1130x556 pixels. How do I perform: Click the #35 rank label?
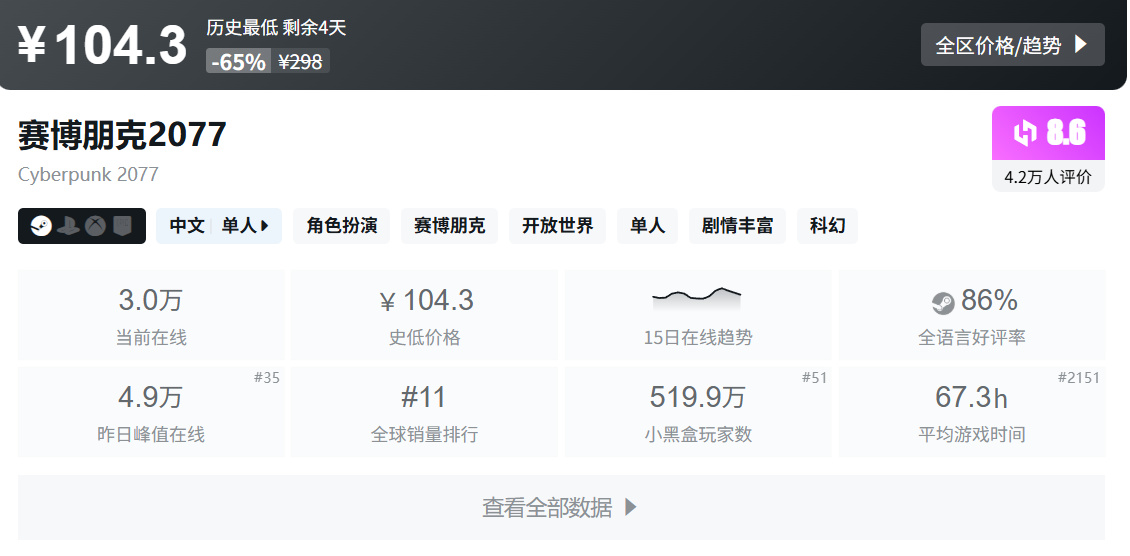267,377
